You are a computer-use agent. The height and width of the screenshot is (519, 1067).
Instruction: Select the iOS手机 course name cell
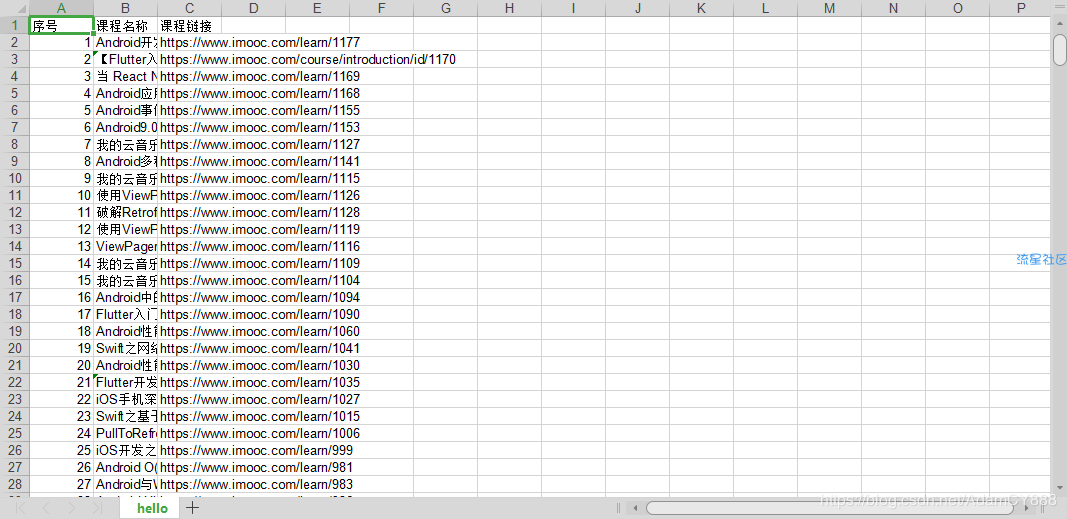125,400
